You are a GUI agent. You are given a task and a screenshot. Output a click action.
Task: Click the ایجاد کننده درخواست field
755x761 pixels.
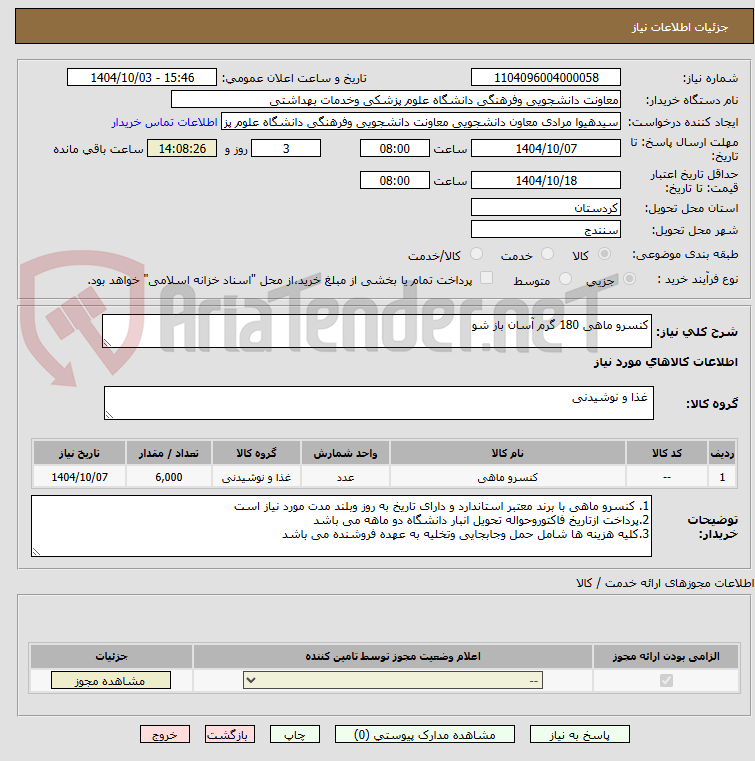tap(421, 122)
